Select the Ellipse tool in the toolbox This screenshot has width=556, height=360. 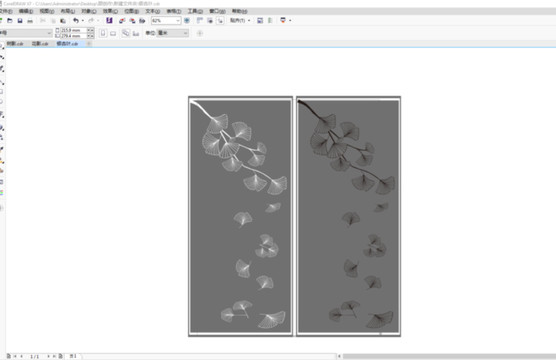(x=2, y=102)
